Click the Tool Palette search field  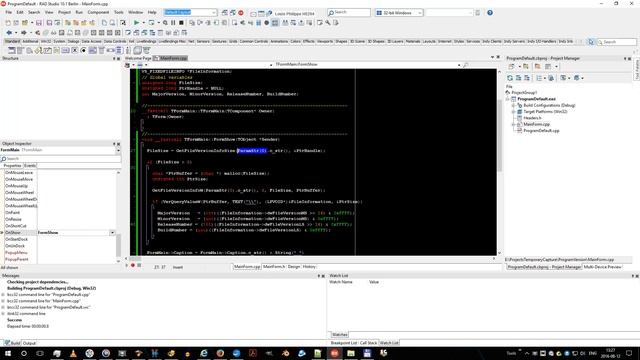pos(616,42)
